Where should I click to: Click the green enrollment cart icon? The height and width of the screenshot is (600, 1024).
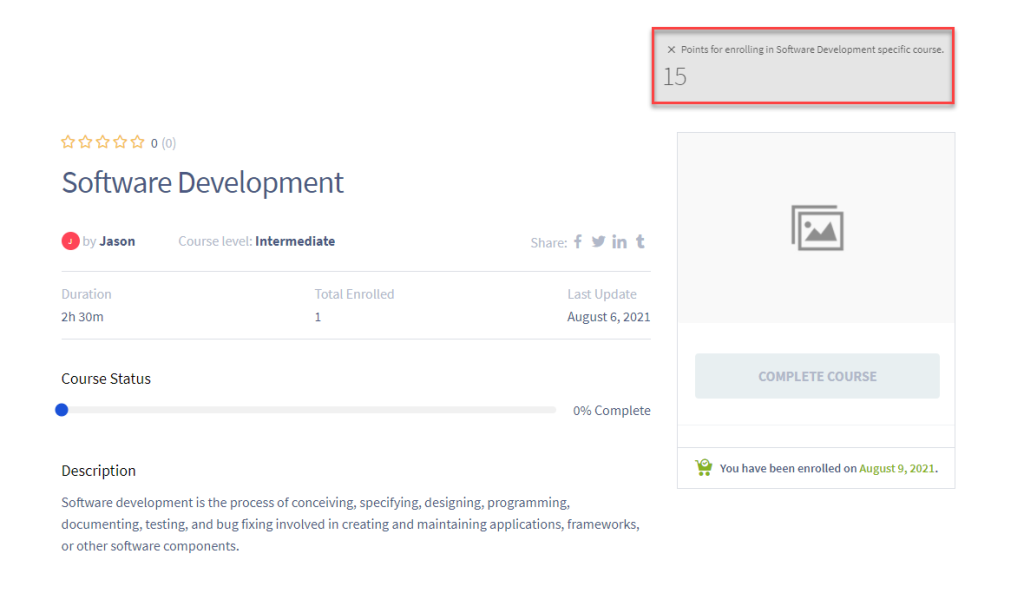(x=704, y=467)
